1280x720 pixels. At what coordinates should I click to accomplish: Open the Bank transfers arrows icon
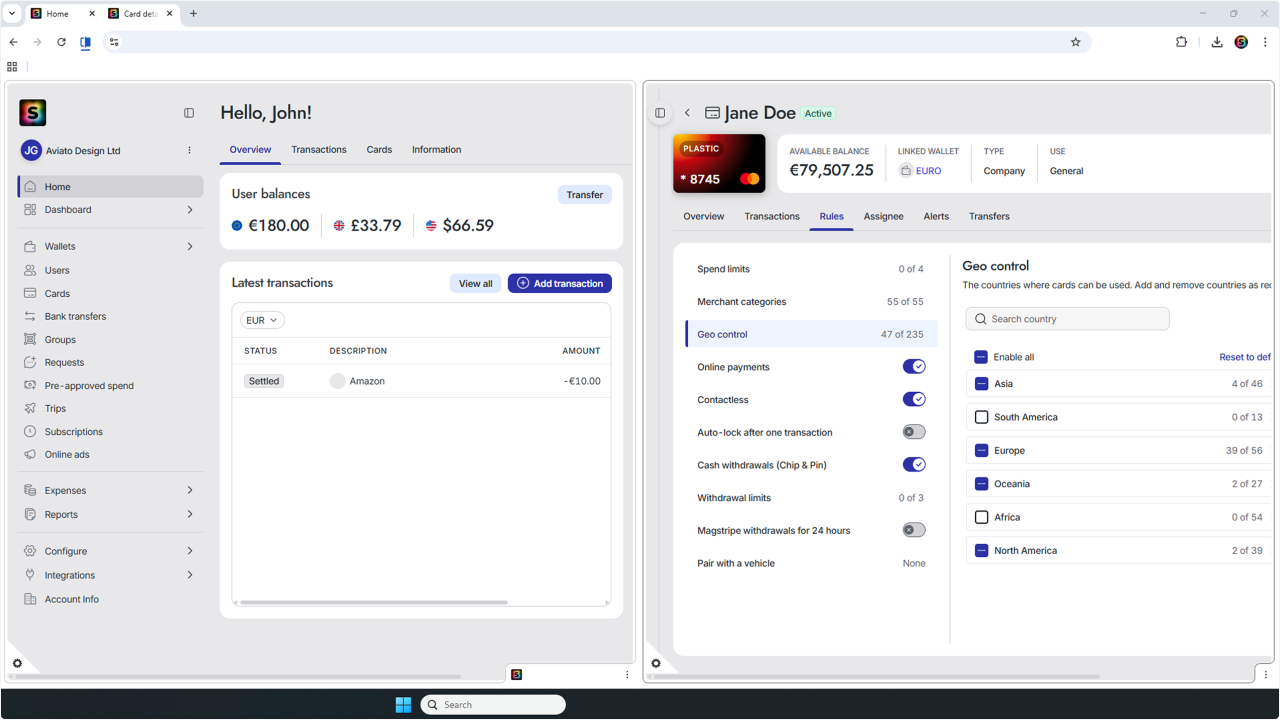[30, 316]
